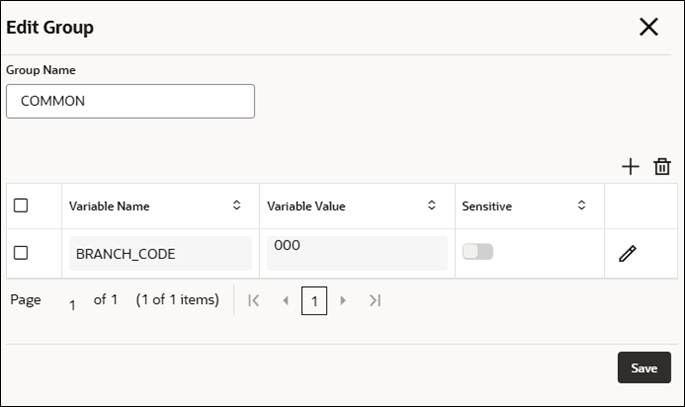The image size is (685, 407).
Task: Go to the next page
Action: [x=343, y=300]
